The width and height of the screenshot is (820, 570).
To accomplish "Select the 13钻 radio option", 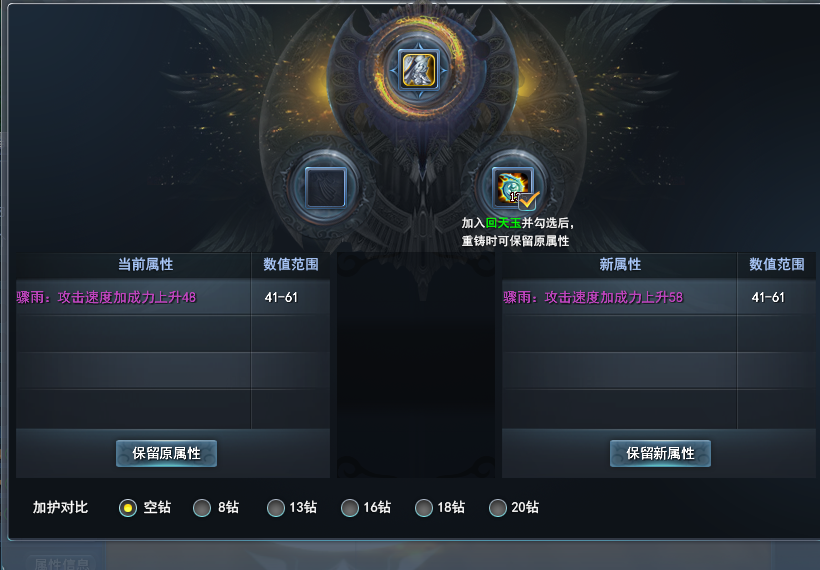I will (276, 507).
